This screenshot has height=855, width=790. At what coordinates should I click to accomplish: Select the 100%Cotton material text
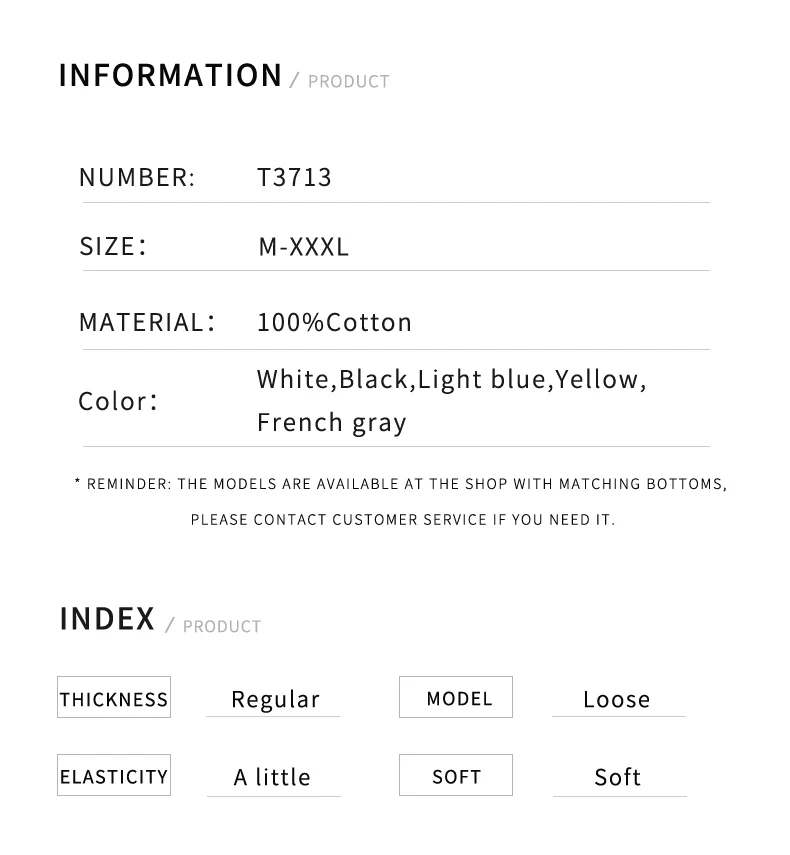[334, 322]
